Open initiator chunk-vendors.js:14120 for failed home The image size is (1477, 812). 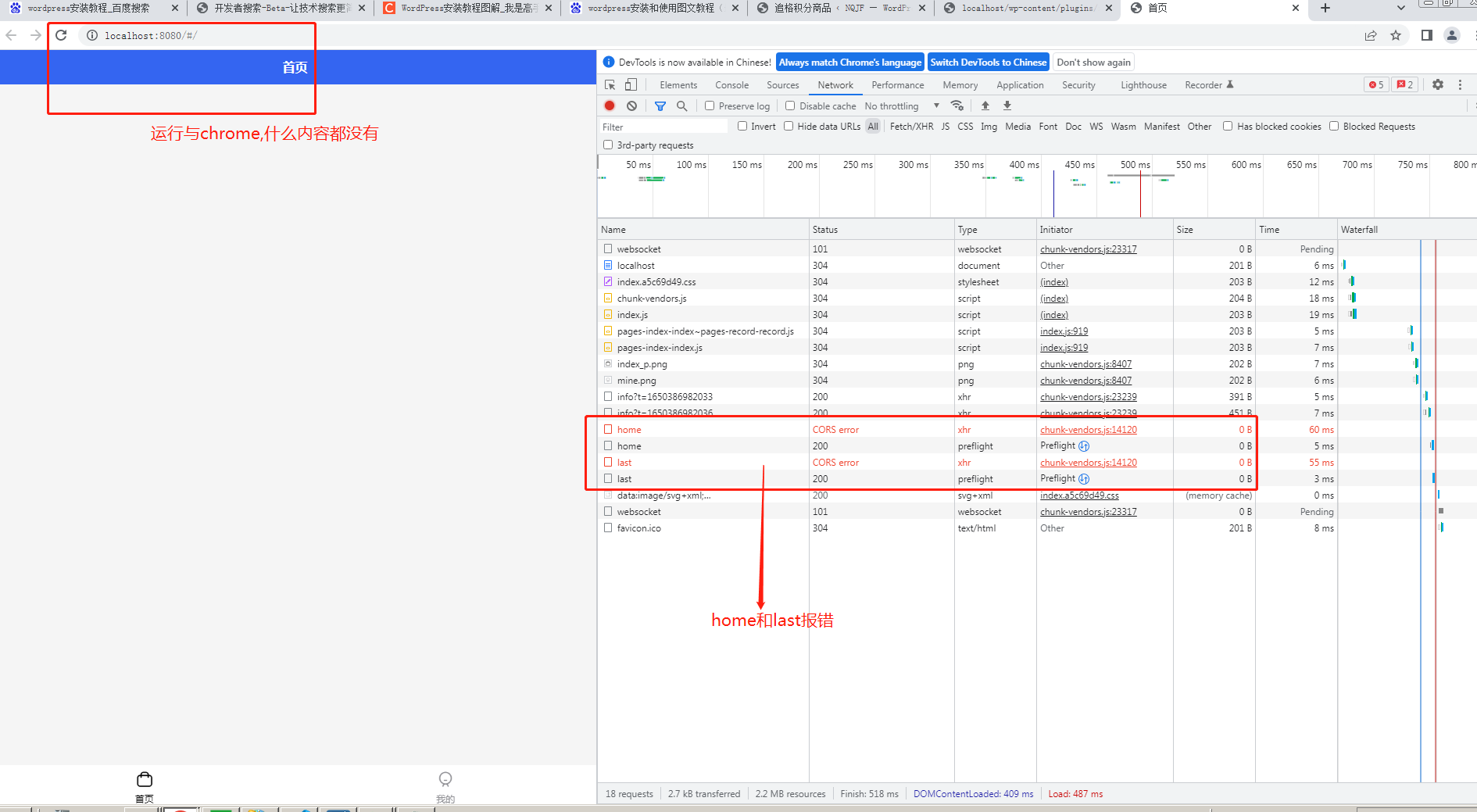tap(1088, 429)
